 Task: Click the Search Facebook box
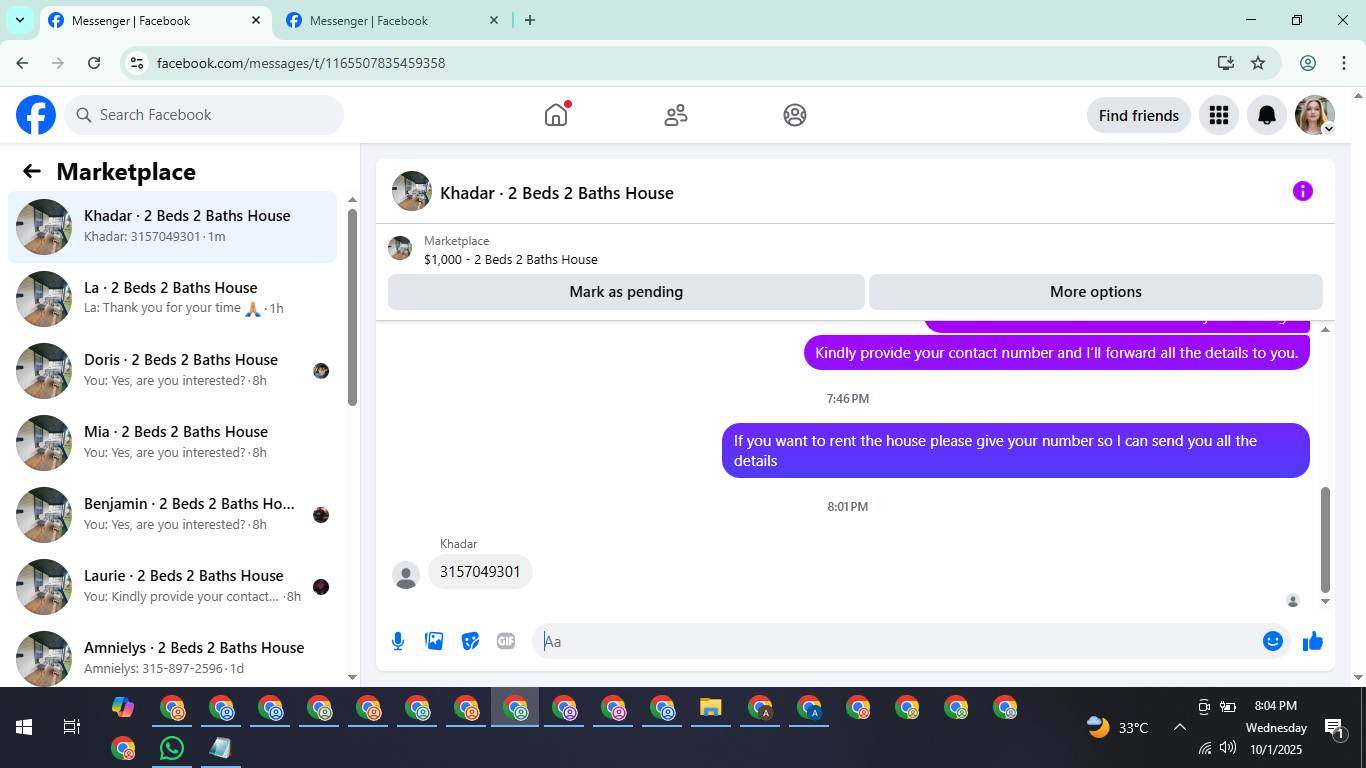tap(204, 115)
